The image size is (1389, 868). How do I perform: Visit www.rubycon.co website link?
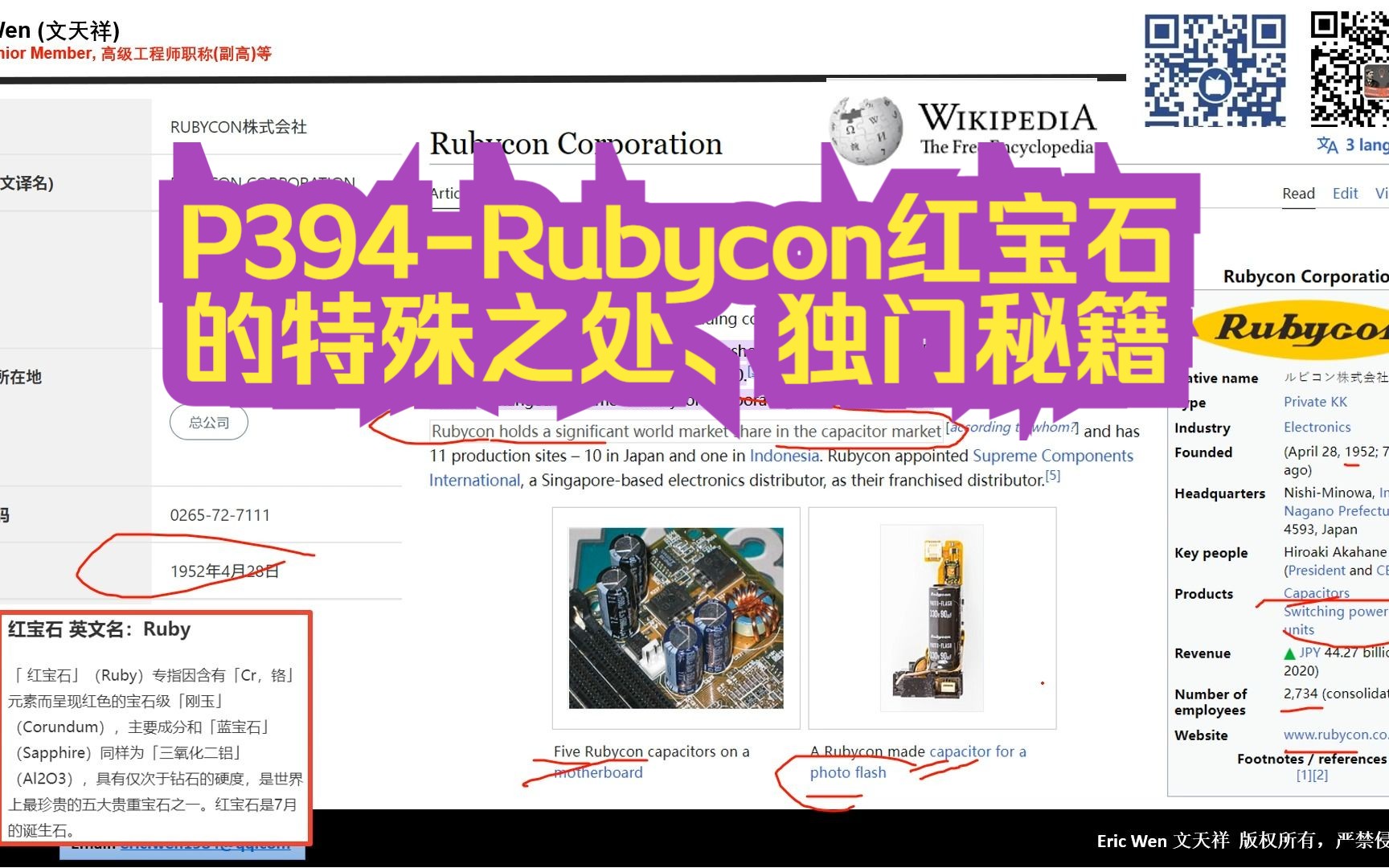pyautogui.click(x=1335, y=735)
